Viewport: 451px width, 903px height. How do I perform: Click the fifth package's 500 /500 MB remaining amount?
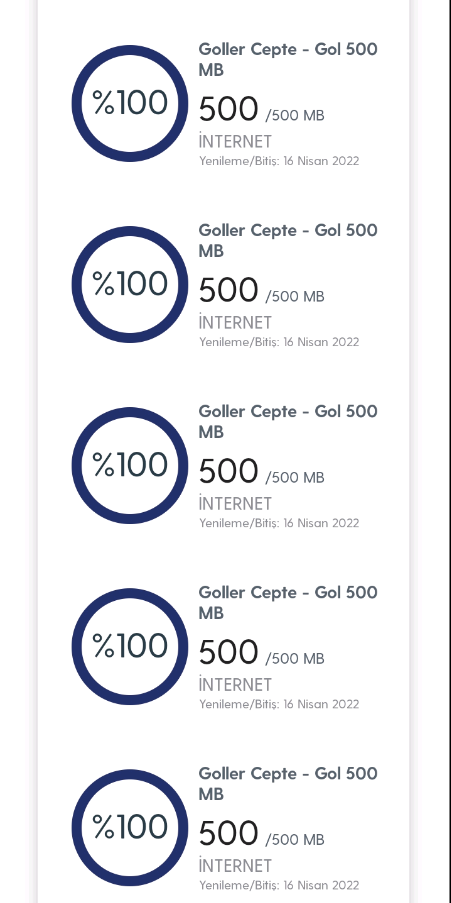(x=261, y=834)
